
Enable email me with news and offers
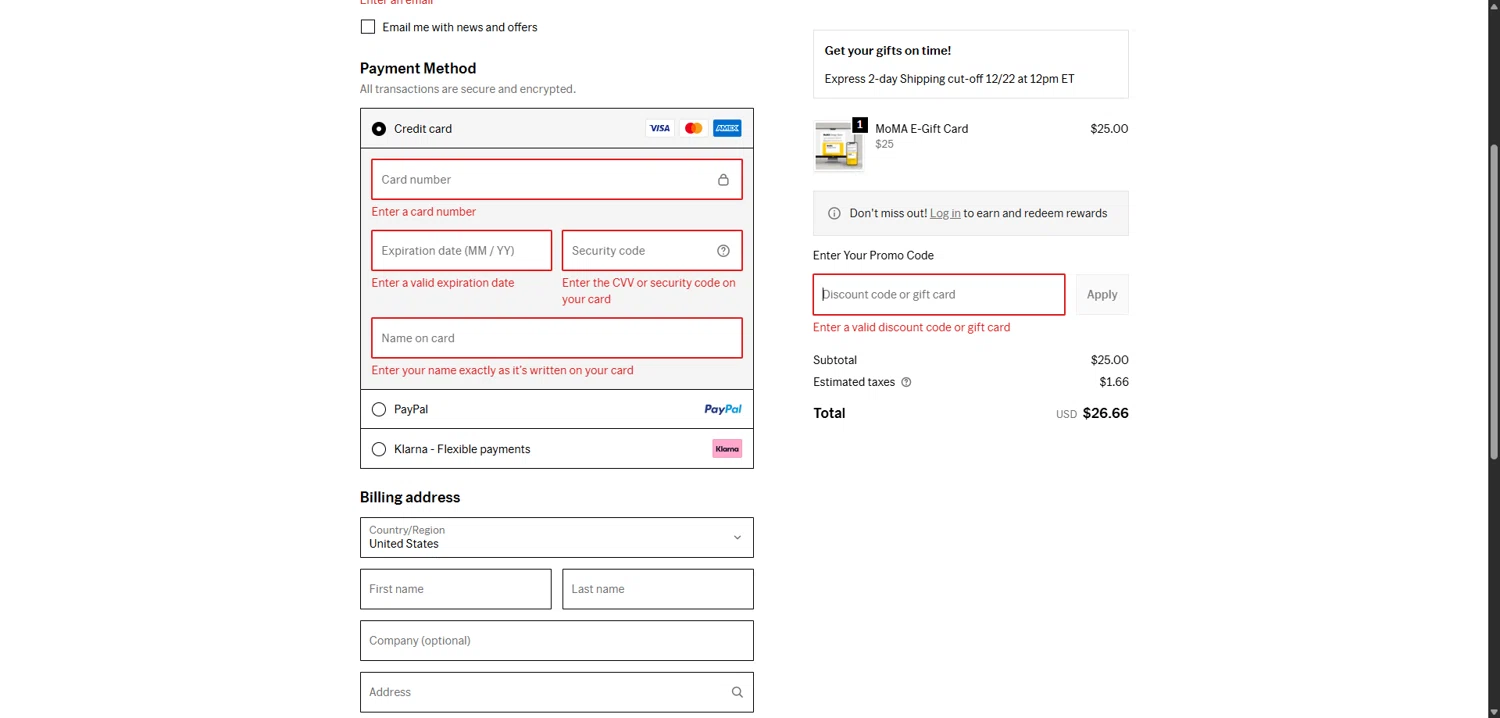(x=368, y=27)
